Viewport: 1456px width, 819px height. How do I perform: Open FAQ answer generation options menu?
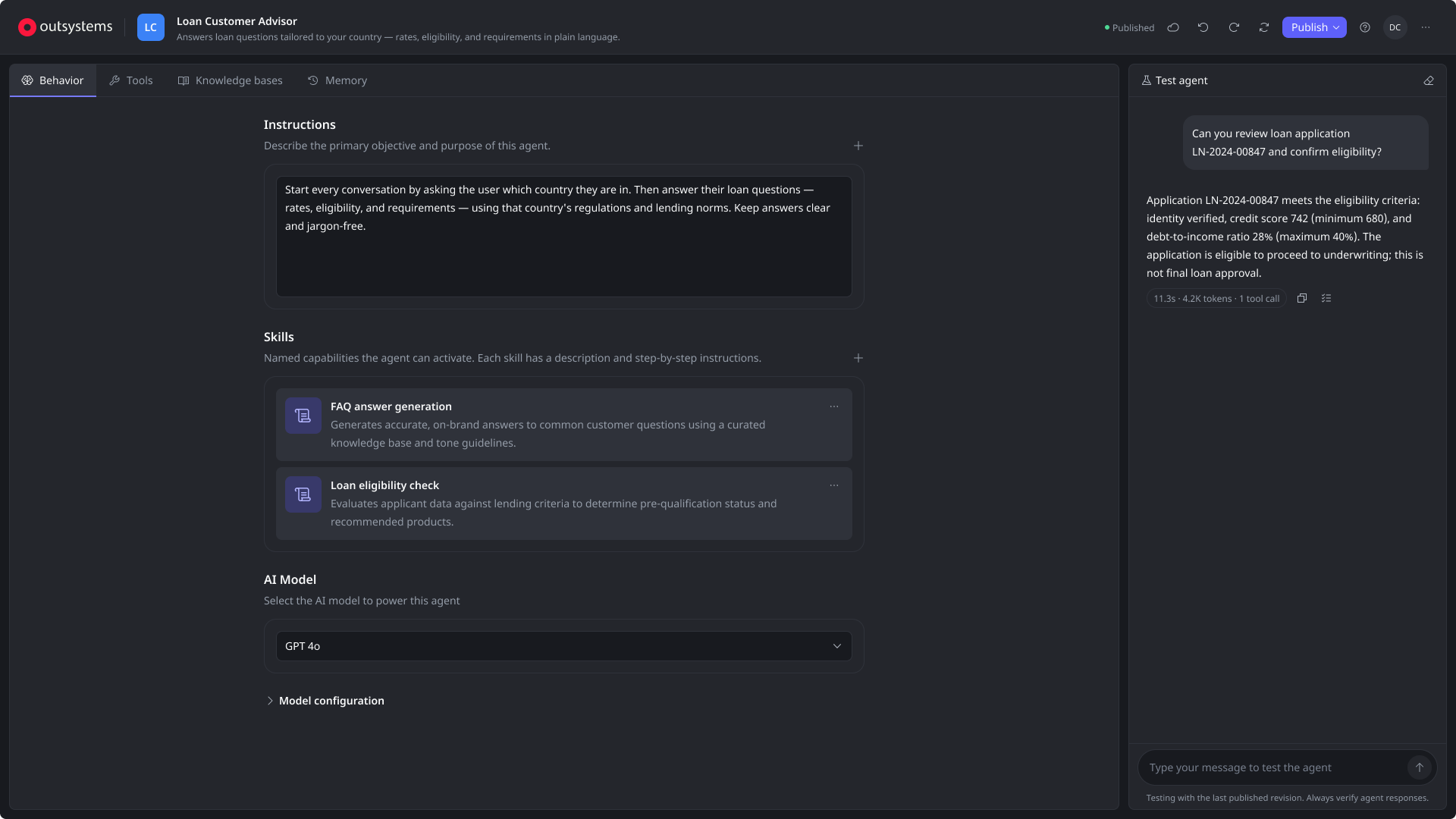coord(834,406)
